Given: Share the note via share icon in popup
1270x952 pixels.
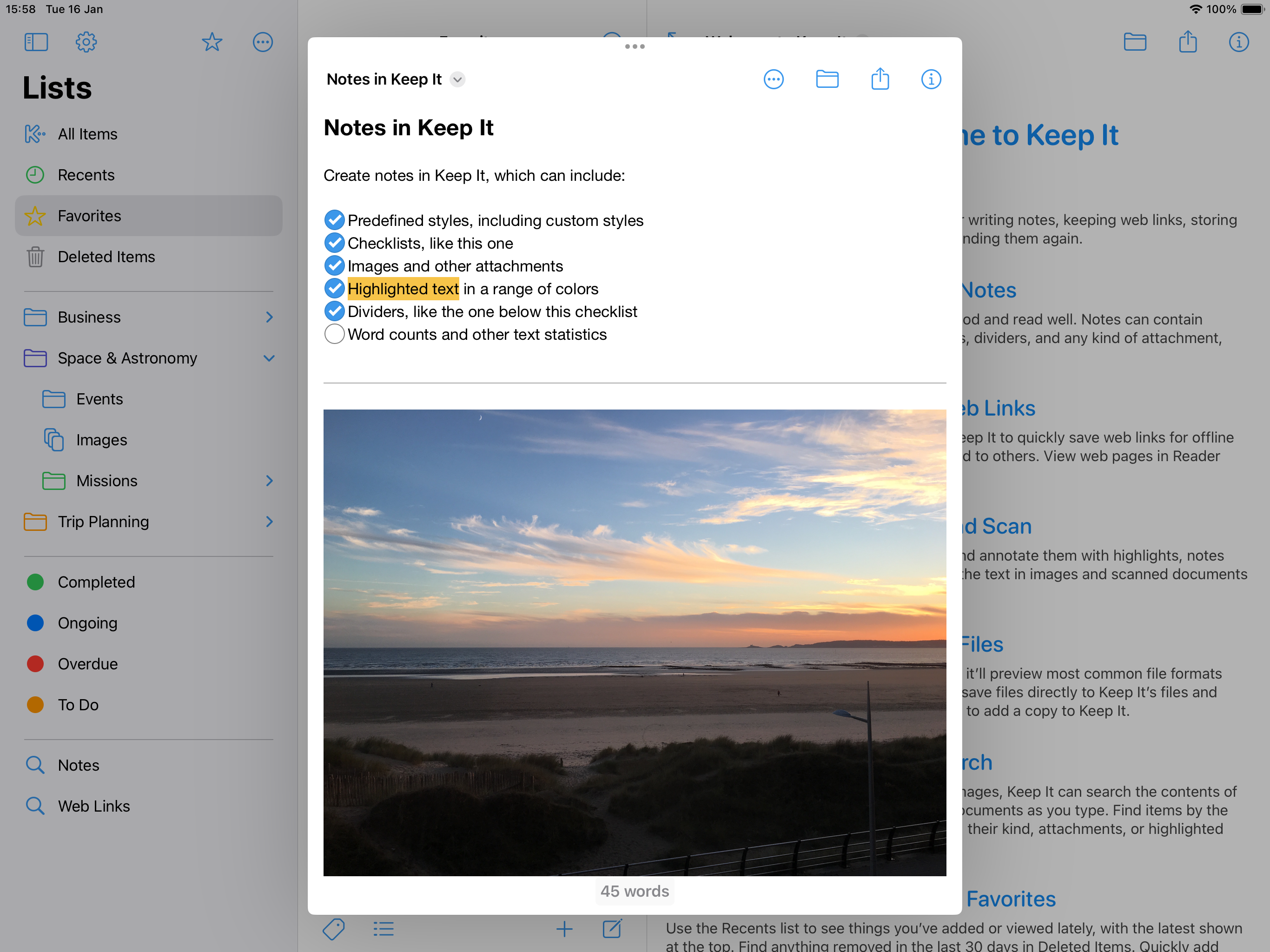Looking at the screenshot, I should coord(880,79).
